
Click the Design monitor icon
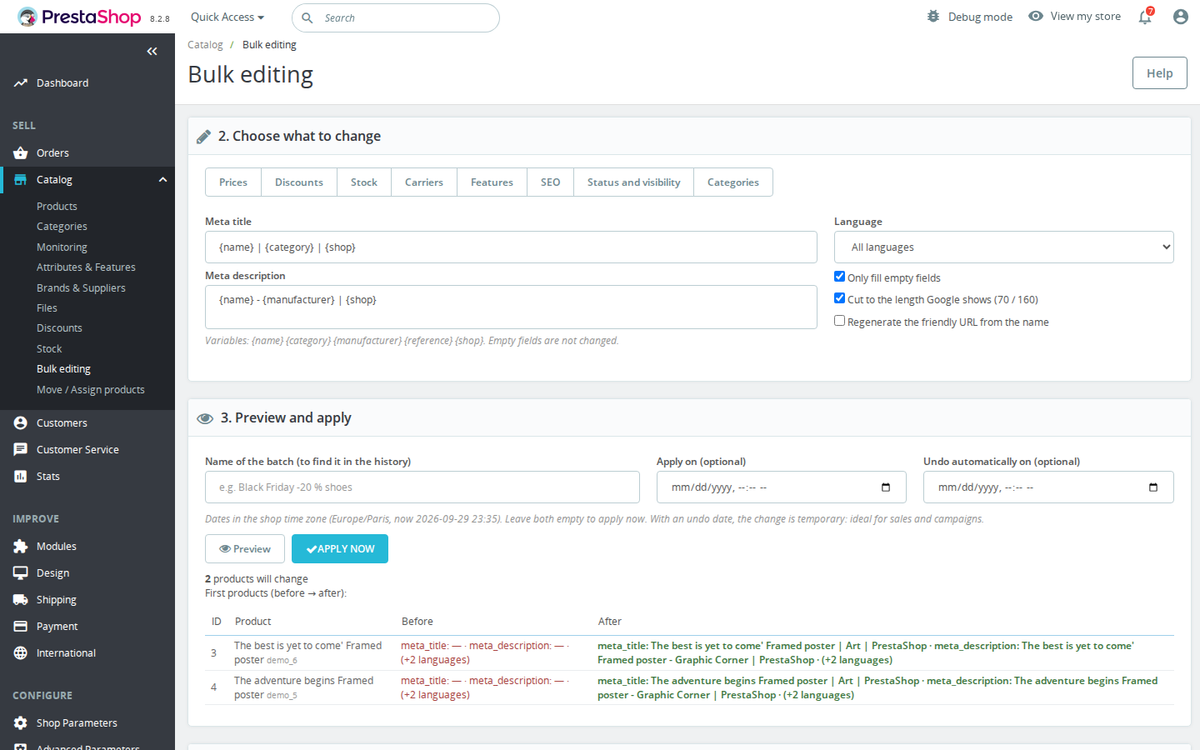tap(20, 573)
